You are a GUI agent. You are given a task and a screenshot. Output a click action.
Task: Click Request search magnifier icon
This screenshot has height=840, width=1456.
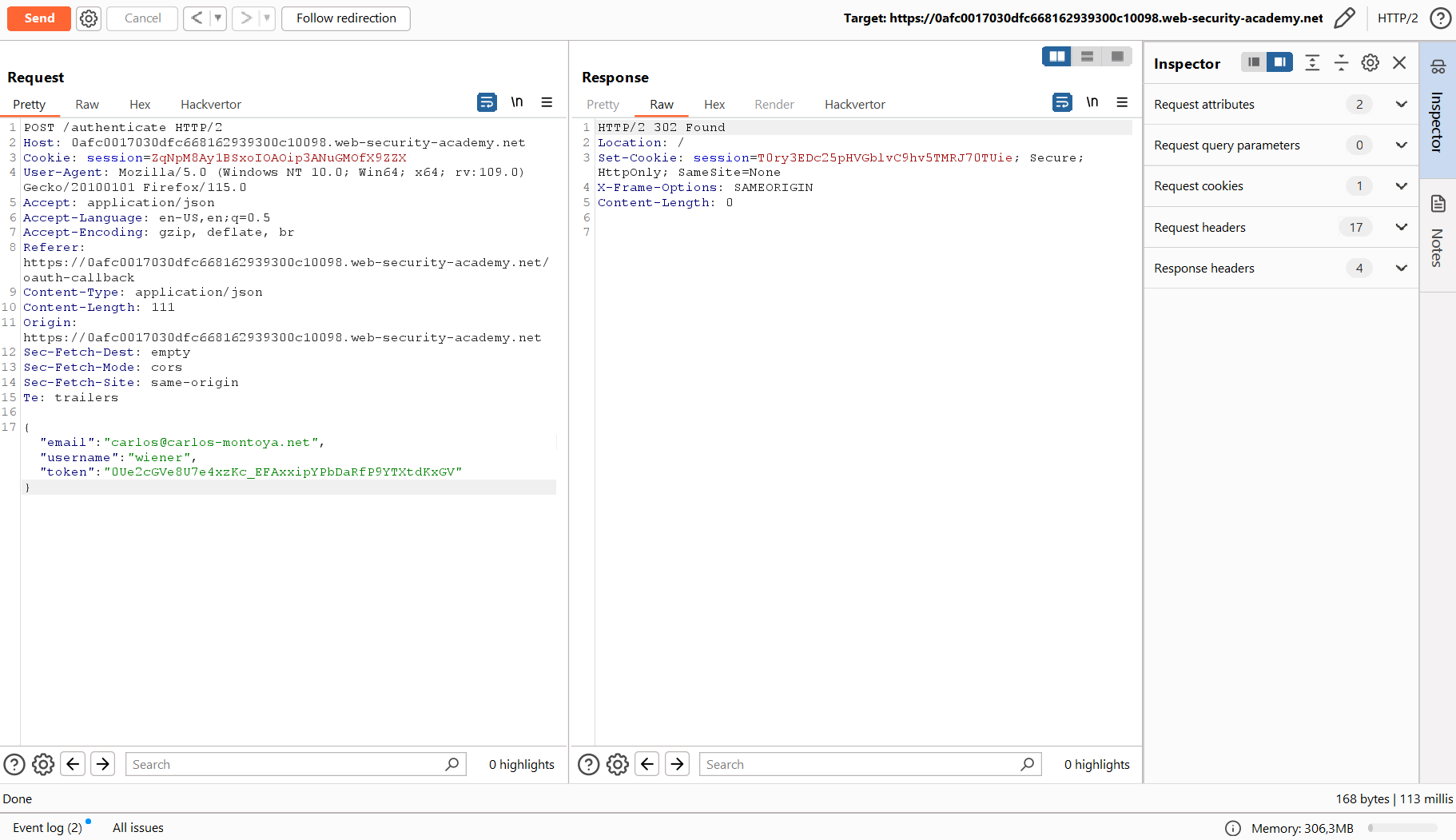[452, 765]
